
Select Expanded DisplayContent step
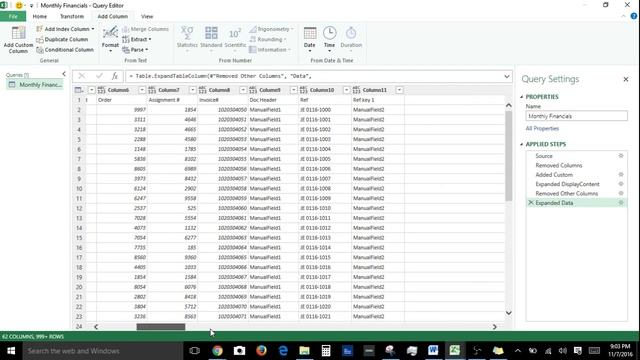click(x=567, y=184)
